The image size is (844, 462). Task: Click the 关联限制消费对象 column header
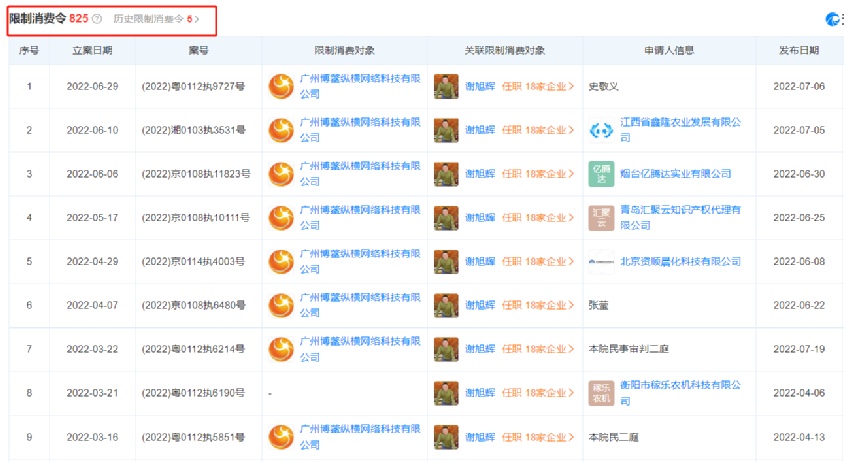505,50
